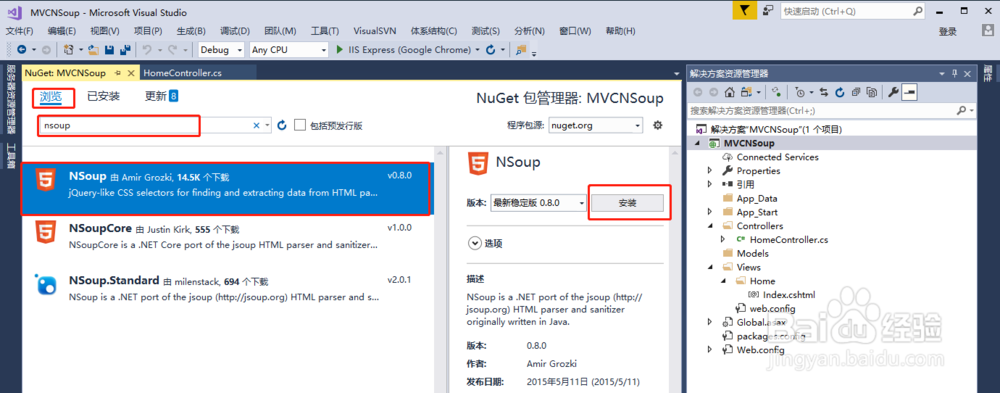Screen dimensions: 1000x393
Task: Close the NuGet: MVCNSoup tab
Action: pyautogui.click(x=131, y=73)
